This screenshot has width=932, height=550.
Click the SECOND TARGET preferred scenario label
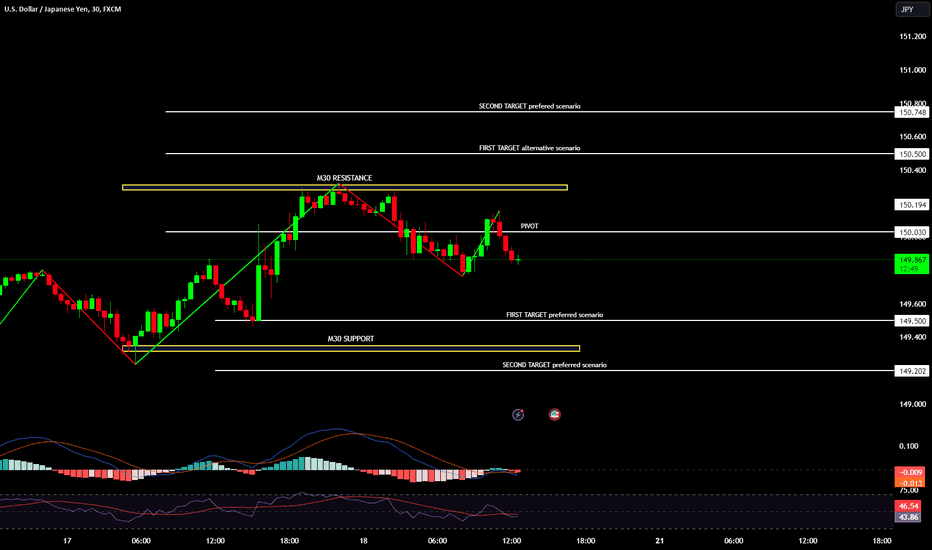[555, 364]
